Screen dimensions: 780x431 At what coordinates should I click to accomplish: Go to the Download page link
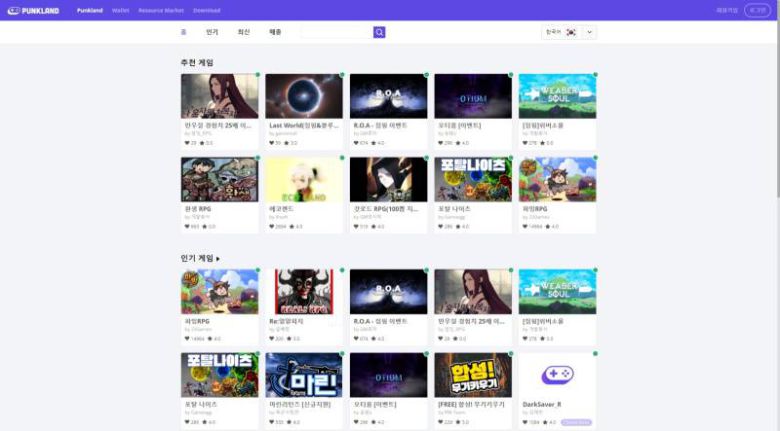tap(206, 10)
